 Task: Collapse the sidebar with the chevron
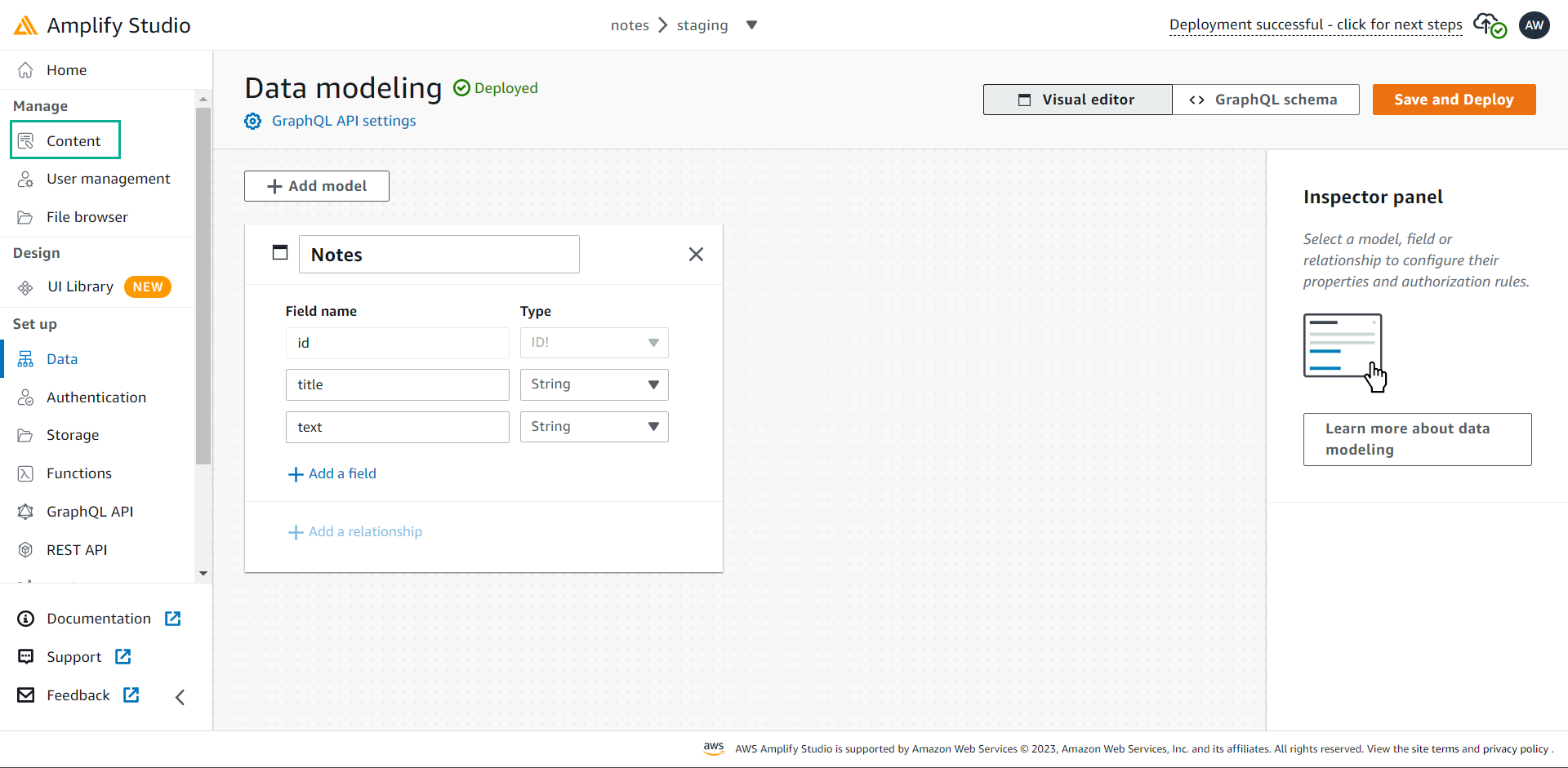(x=180, y=697)
